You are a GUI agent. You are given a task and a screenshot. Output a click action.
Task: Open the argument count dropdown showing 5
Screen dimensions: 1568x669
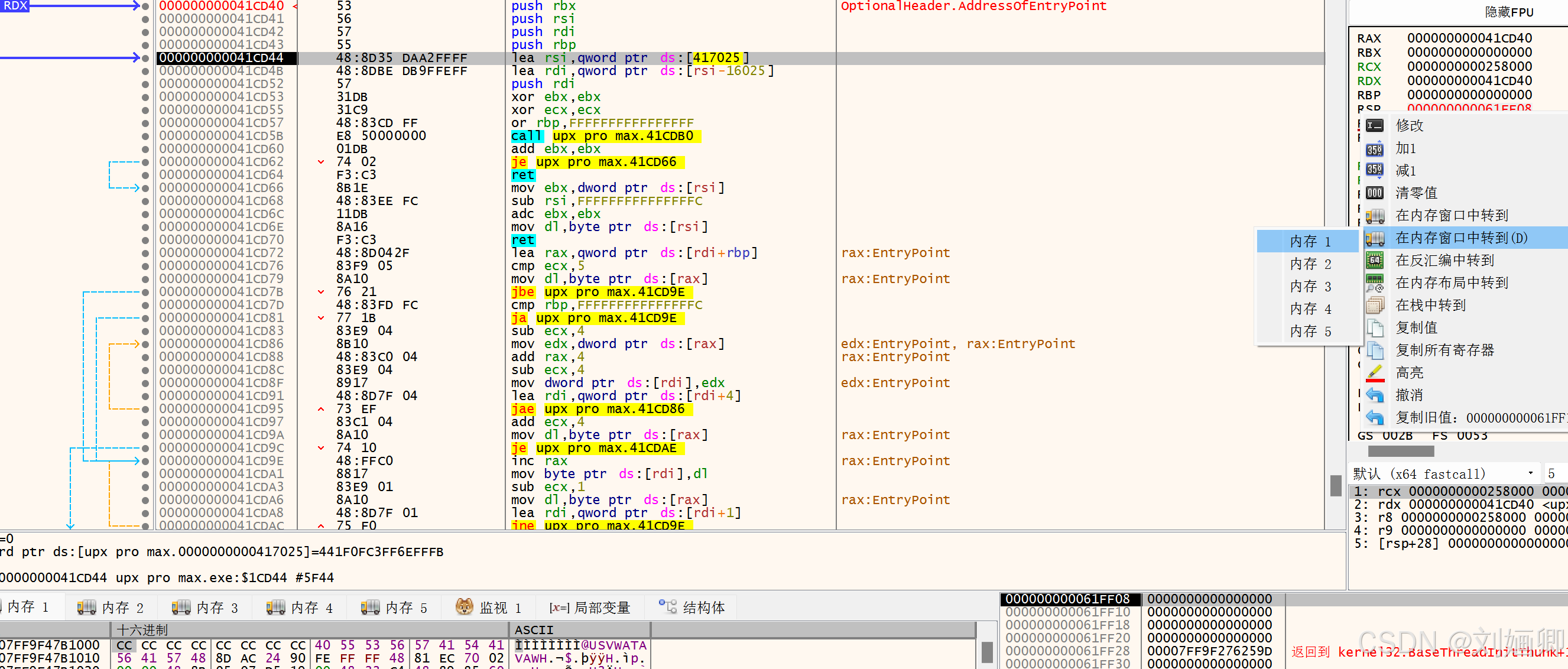point(1553,473)
